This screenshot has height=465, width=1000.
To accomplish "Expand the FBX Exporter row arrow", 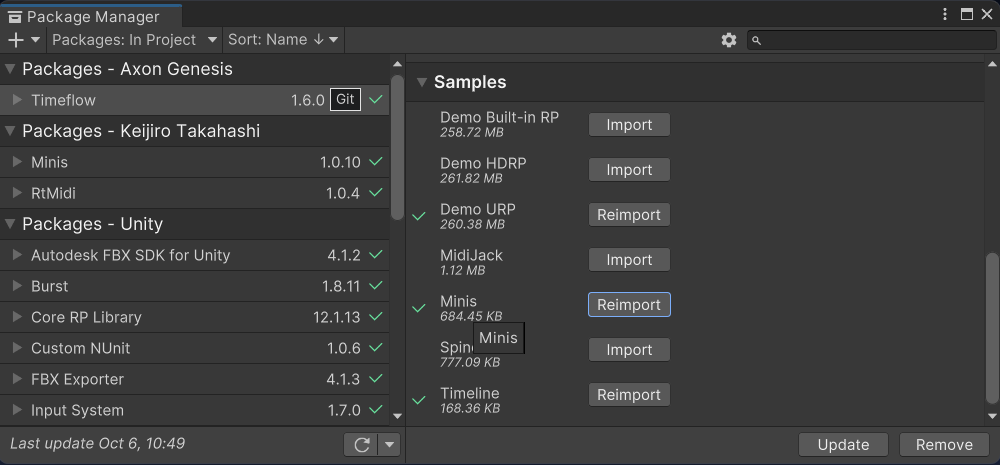I will [x=18, y=380].
